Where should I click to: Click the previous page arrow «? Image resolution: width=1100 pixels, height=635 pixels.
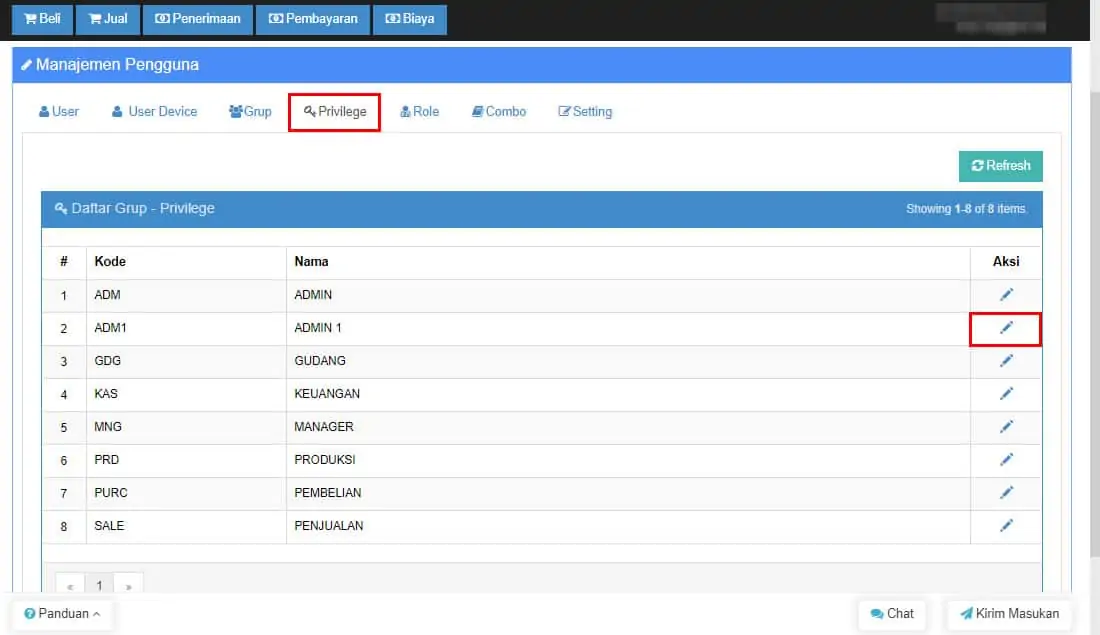click(x=70, y=585)
